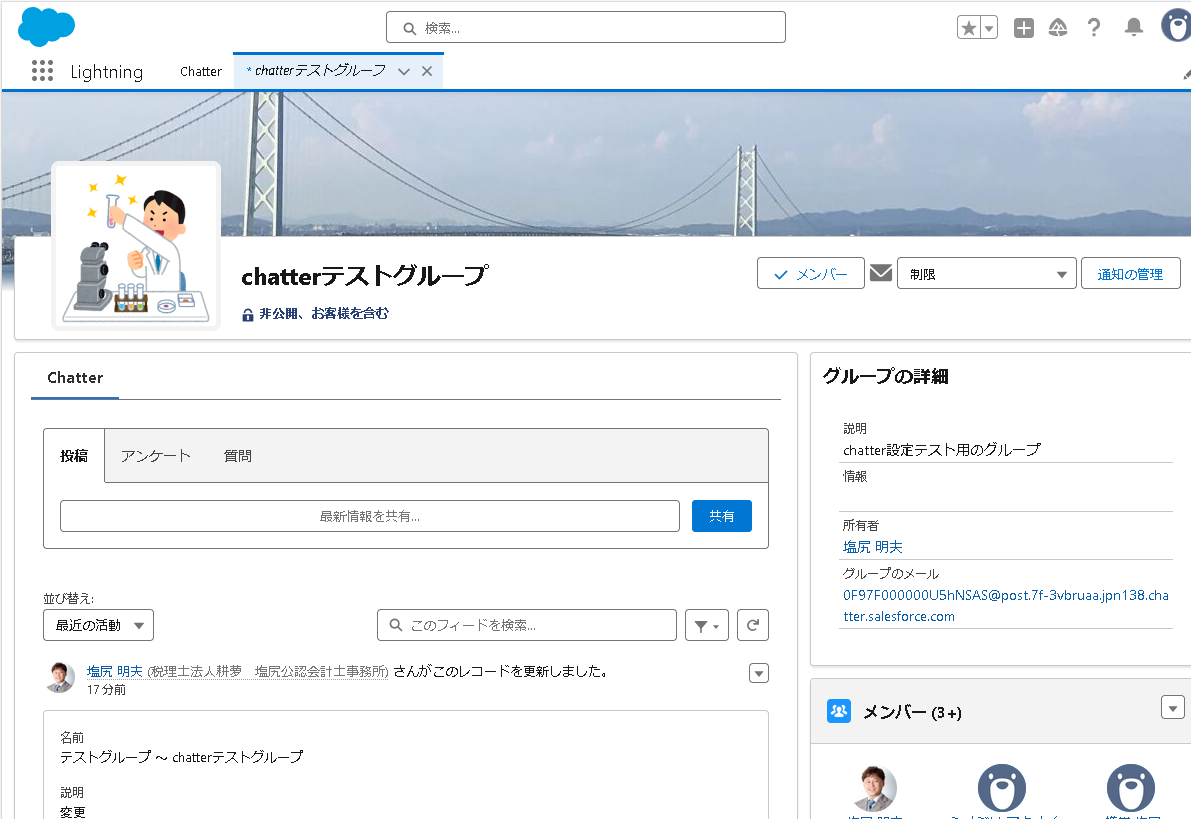Click the 17 分前 timestamp on the post
The image size is (1191, 819).
click(x=106, y=690)
